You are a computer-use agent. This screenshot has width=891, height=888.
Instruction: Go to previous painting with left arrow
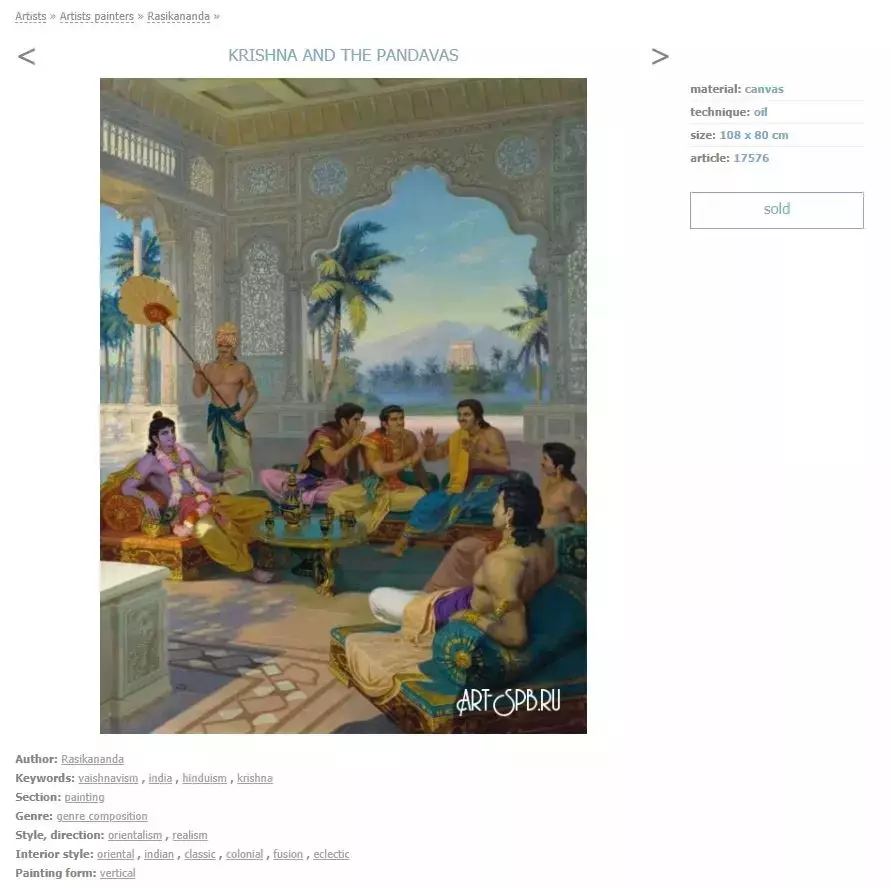pyautogui.click(x=27, y=56)
